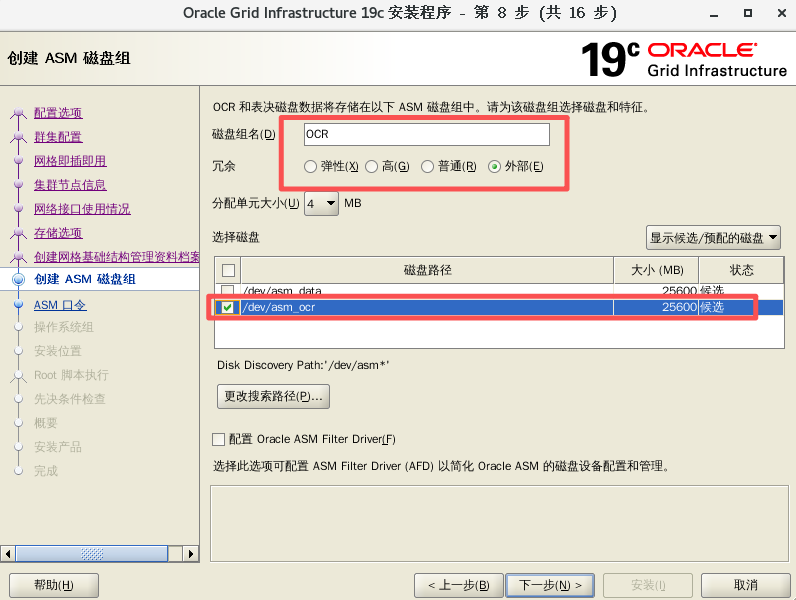
Task: Uncheck the /dev/asm_ocr disk checkbox
Action: point(227,307)
